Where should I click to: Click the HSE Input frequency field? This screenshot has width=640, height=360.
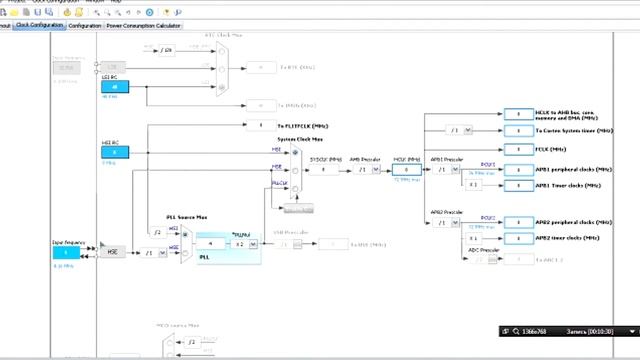coord(66,252)
